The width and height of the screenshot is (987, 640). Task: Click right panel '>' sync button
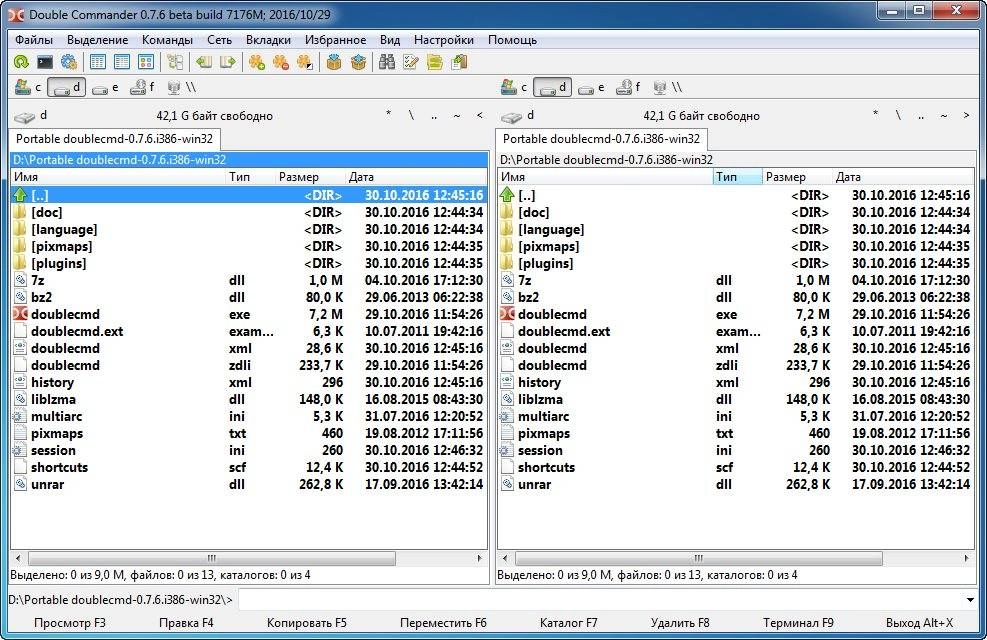(966, 115)
